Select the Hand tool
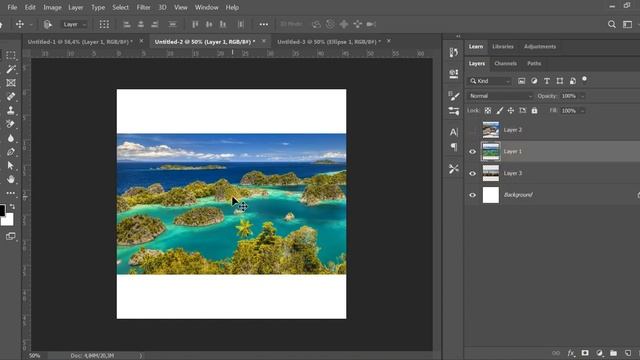Screen dimensions: 640x360 (x=11, y=179)
